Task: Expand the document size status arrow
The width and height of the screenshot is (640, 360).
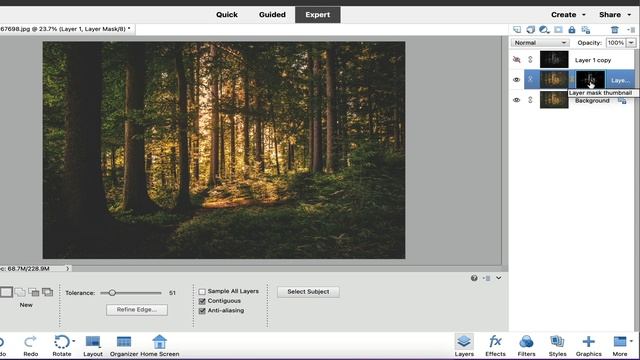Action: [68, 269]
